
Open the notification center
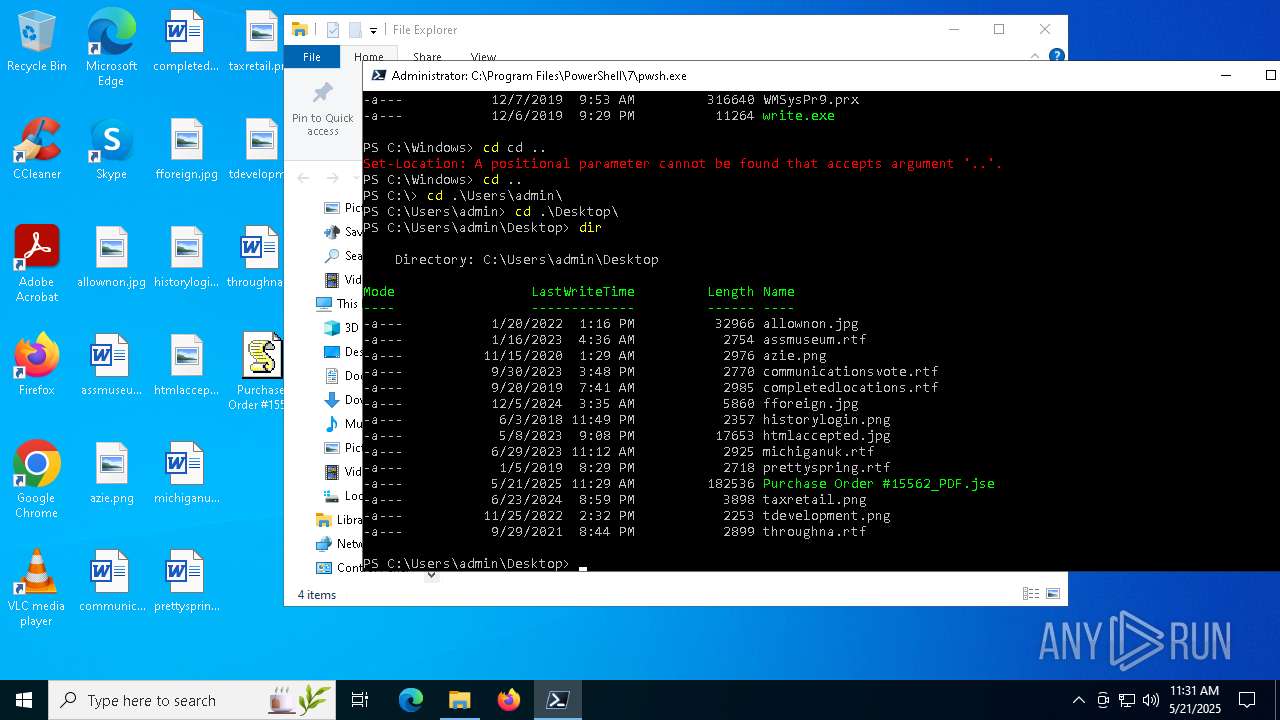click(x=1247, y=700)
